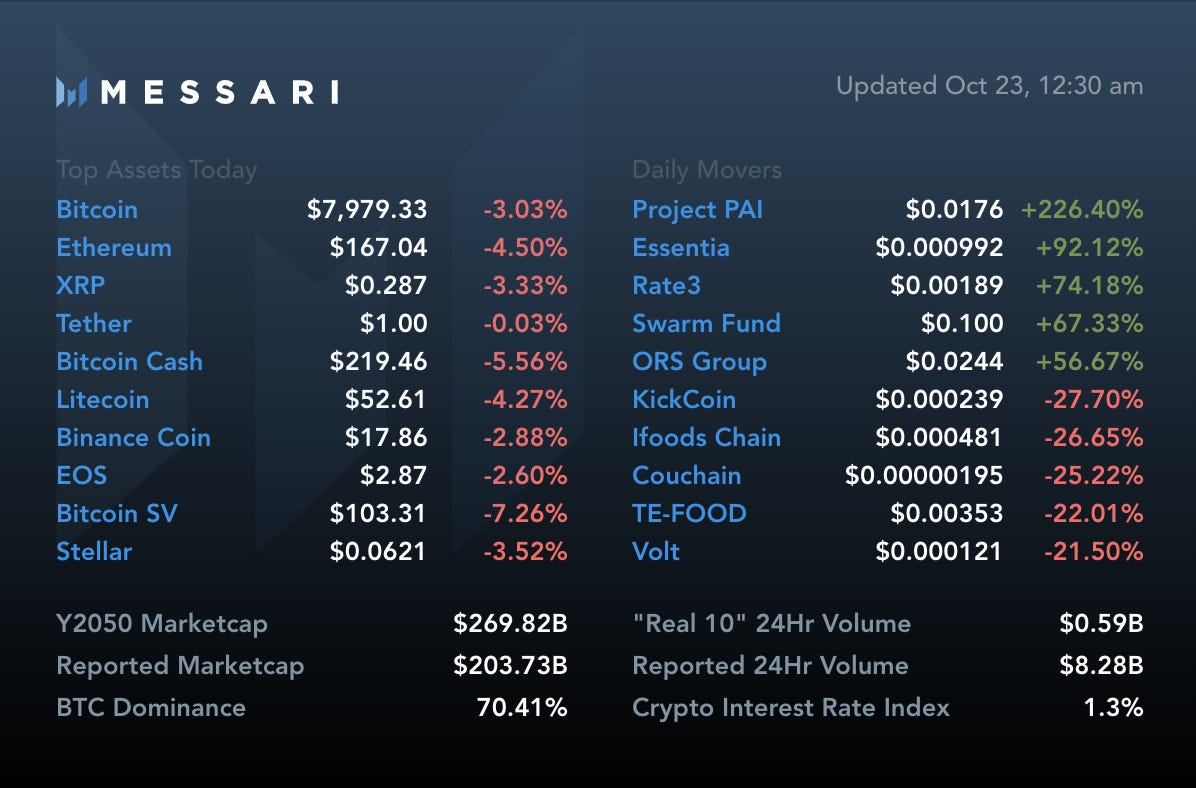Click the KickCoin mover link
Viewport: 1196px width, 788px height.
(684, 400)
